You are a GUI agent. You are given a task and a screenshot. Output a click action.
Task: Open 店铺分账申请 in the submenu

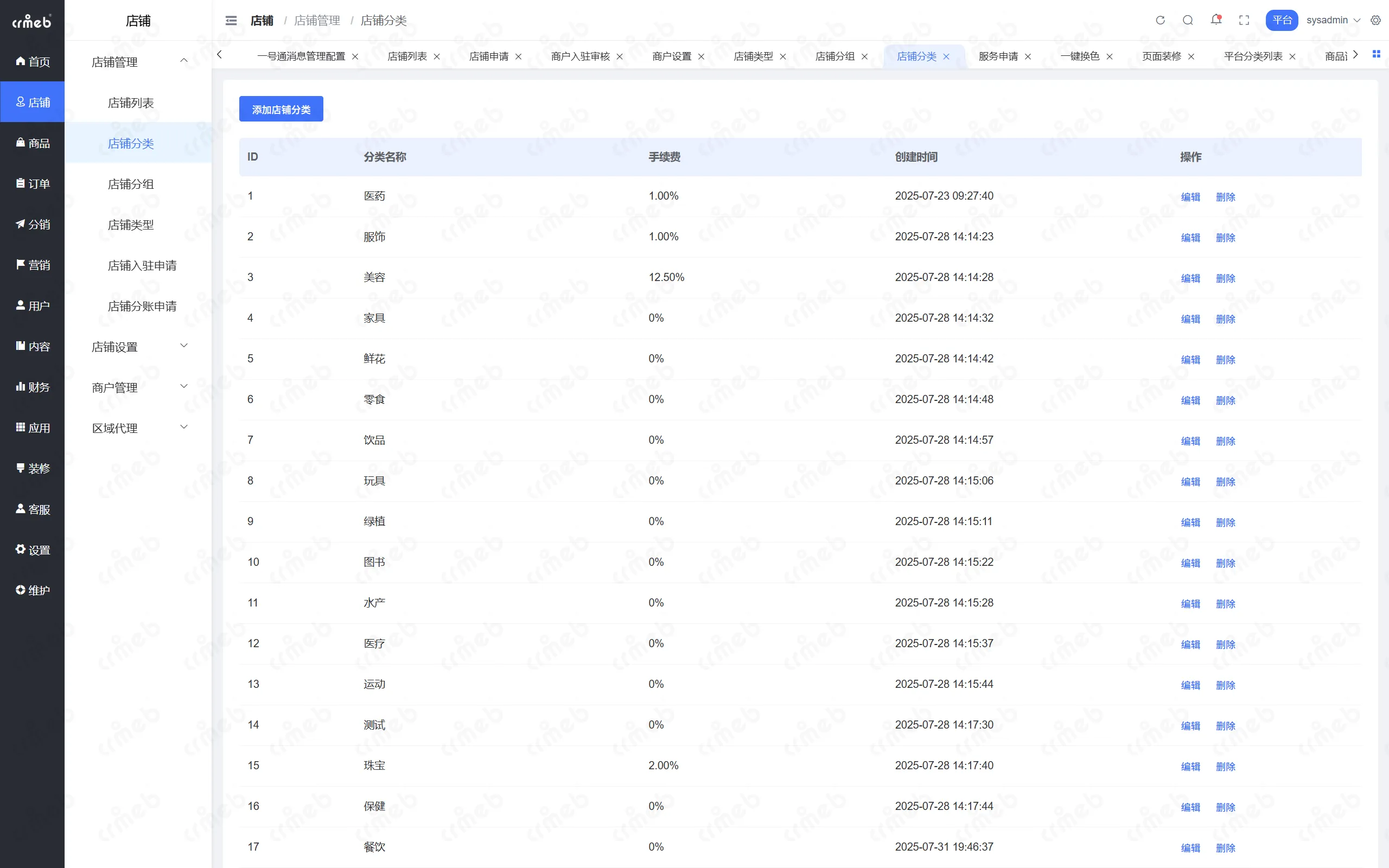[x=138, y=306]
